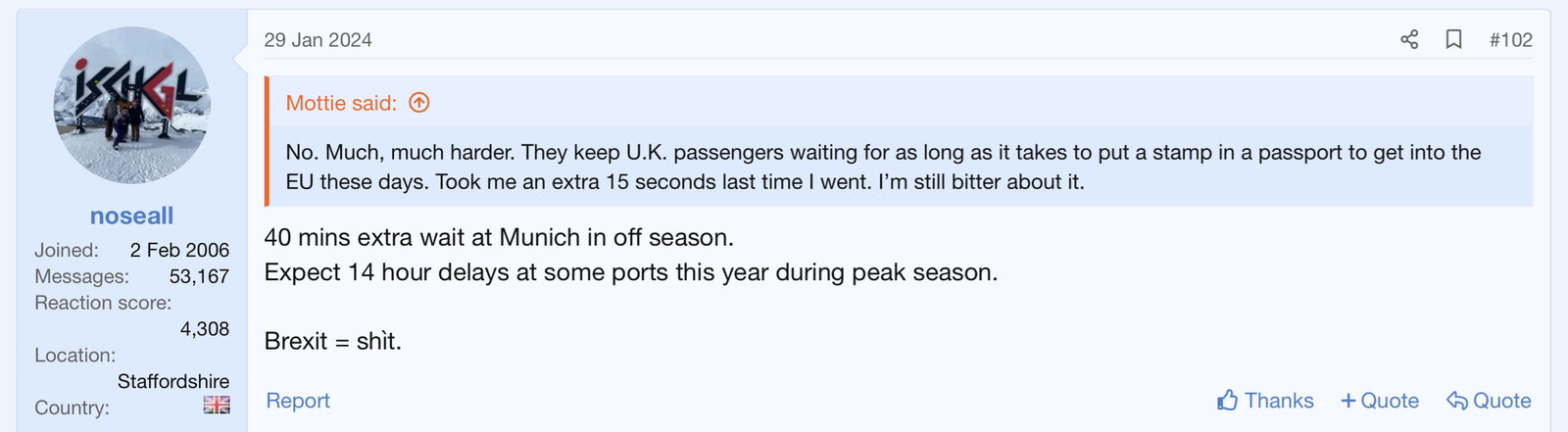Click the 'Brexit =' line of post
Image resolution: width=1568 pixels, height=432 pixels.
click(332, 341)
